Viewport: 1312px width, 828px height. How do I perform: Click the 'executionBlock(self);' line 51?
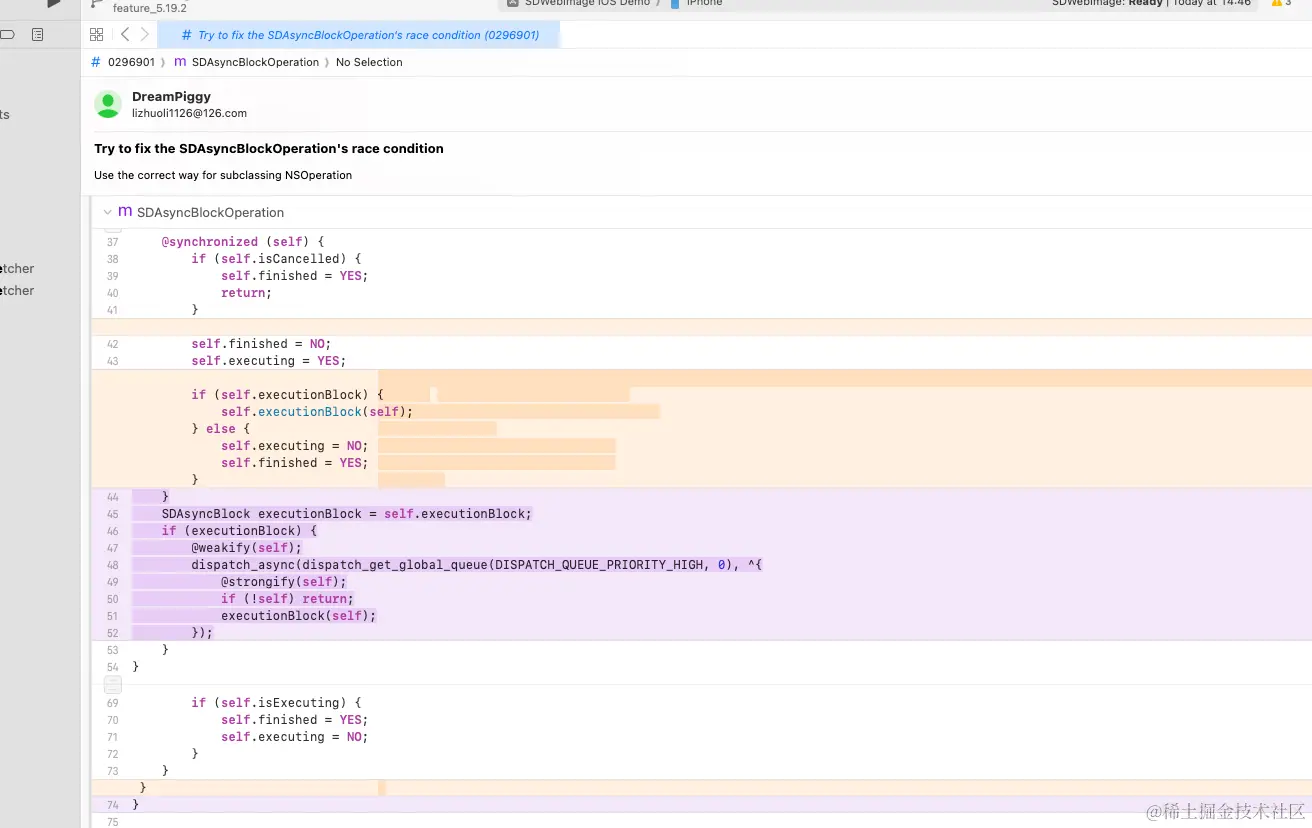tap(299, 616)
